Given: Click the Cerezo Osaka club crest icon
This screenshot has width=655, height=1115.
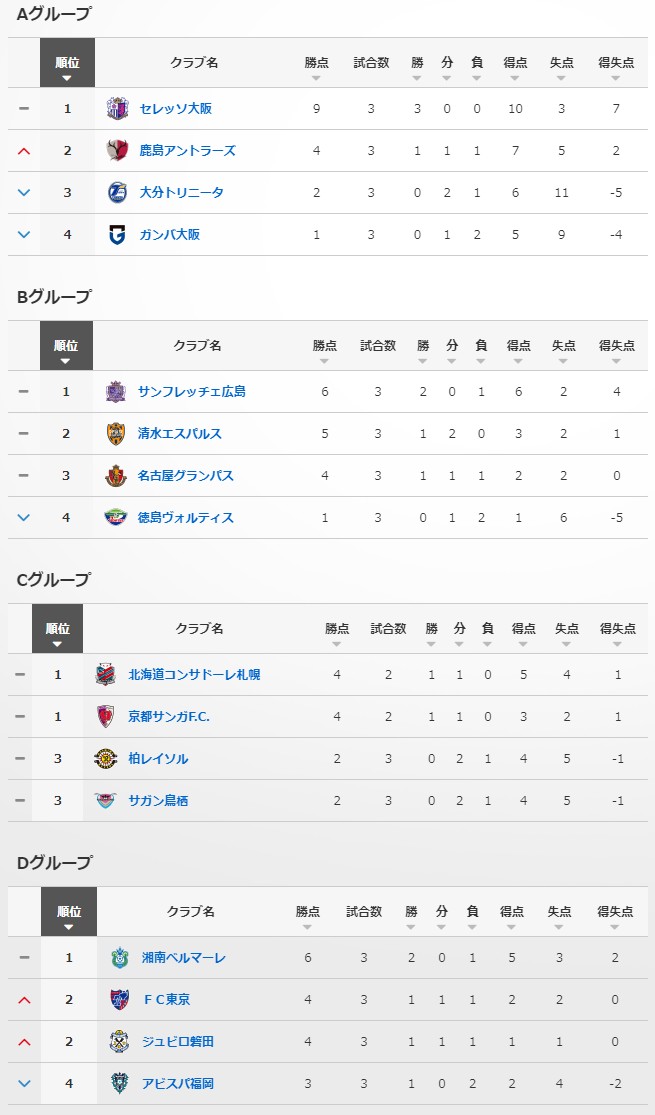Looking at the screenshot, I should click(118, 108).
